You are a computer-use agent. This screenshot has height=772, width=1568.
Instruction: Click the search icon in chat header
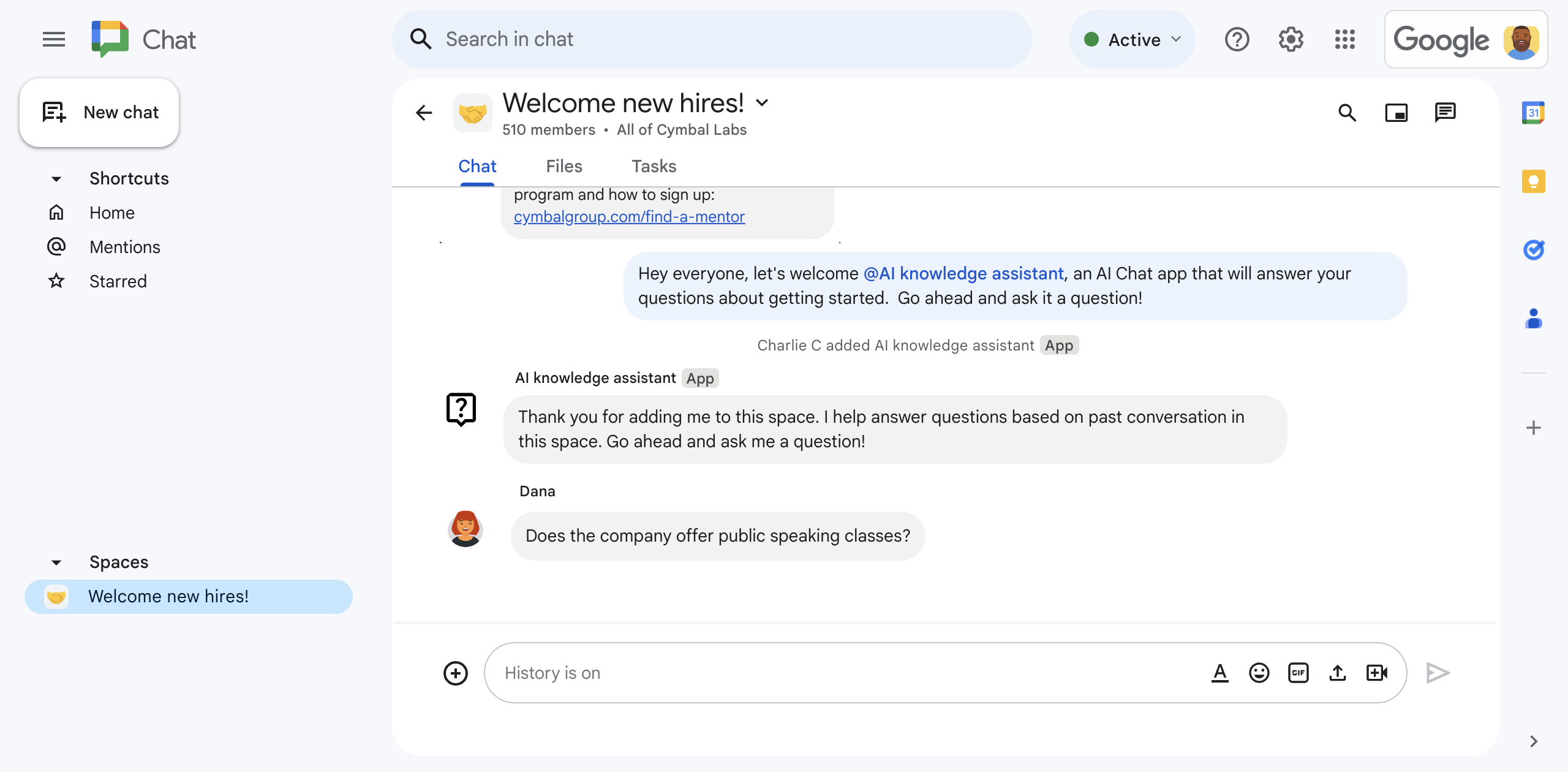1349,111
